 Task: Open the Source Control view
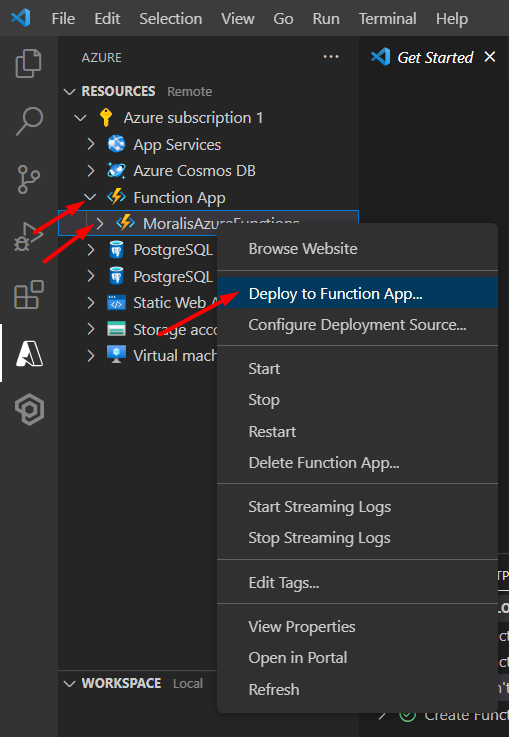pos(29,179)
